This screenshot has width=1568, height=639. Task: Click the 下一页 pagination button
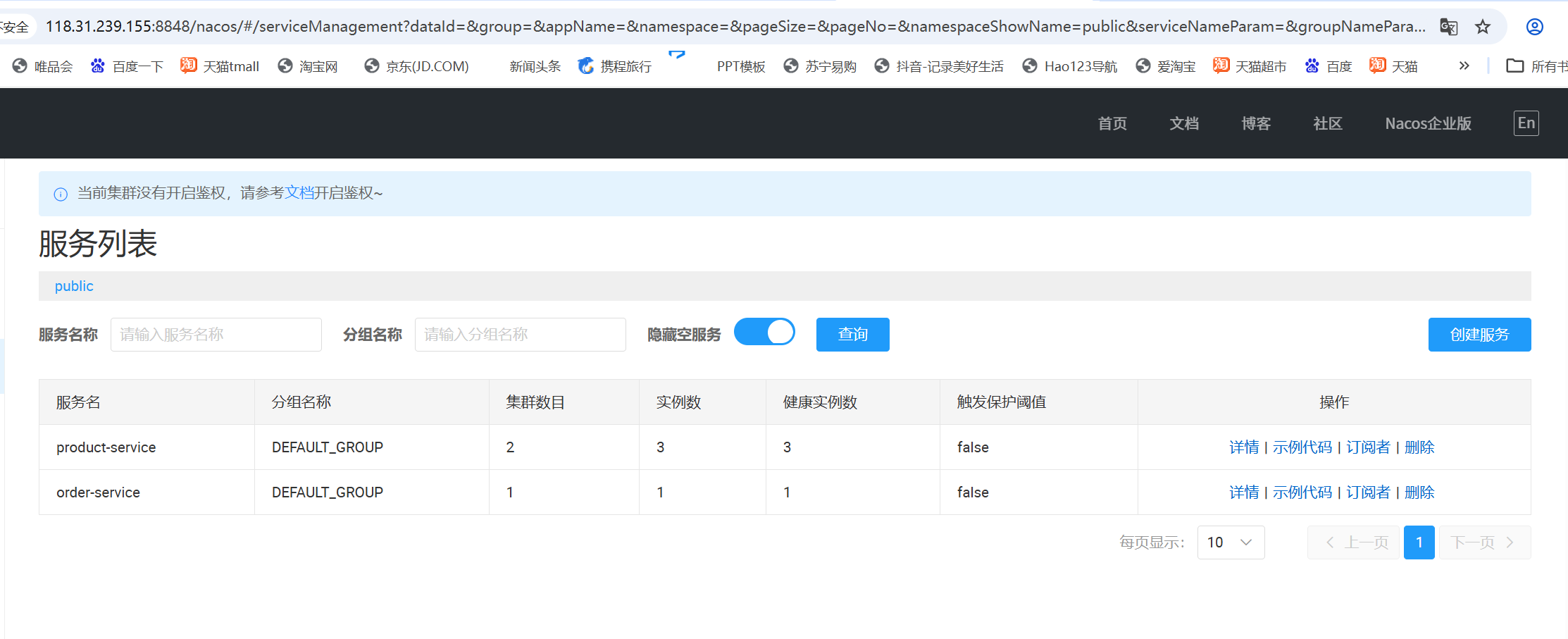click(x=1484, y=542)
